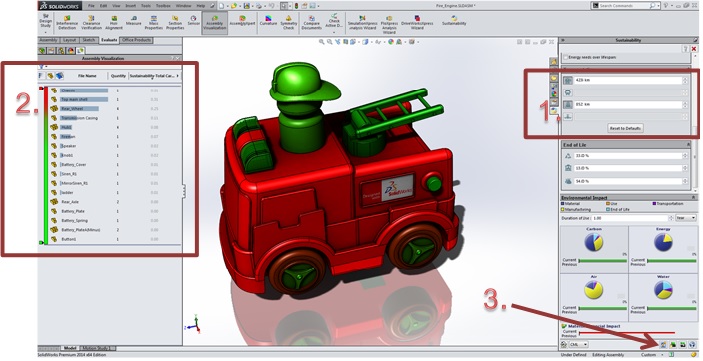
Task: Toggle the Assembly Visualization tool
Action: (x=214, y=22)
